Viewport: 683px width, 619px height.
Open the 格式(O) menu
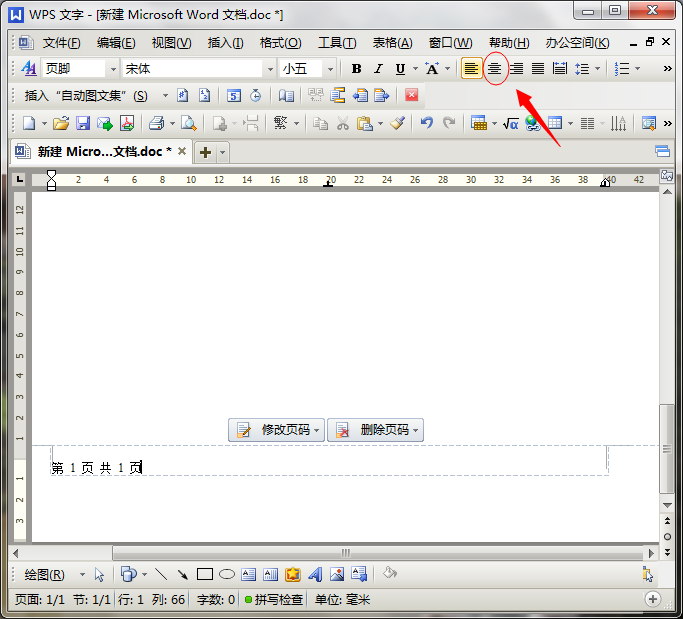click(x=281, y=43)
